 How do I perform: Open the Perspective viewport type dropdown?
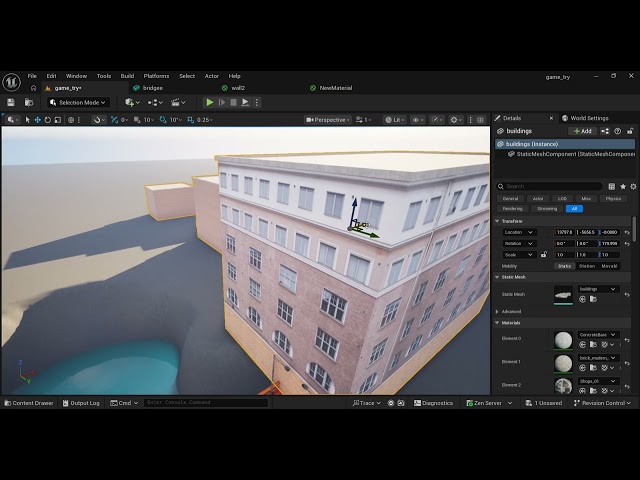328,120
